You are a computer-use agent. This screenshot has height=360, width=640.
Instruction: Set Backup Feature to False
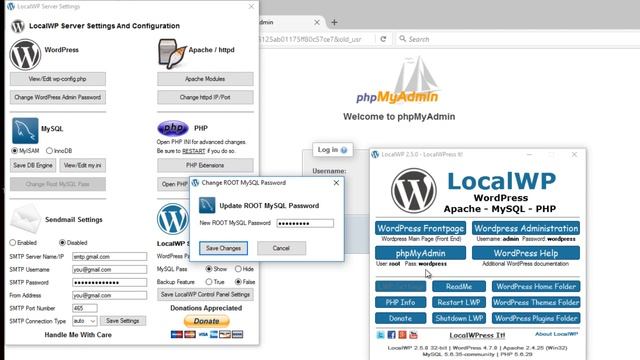tap(238, 282)
